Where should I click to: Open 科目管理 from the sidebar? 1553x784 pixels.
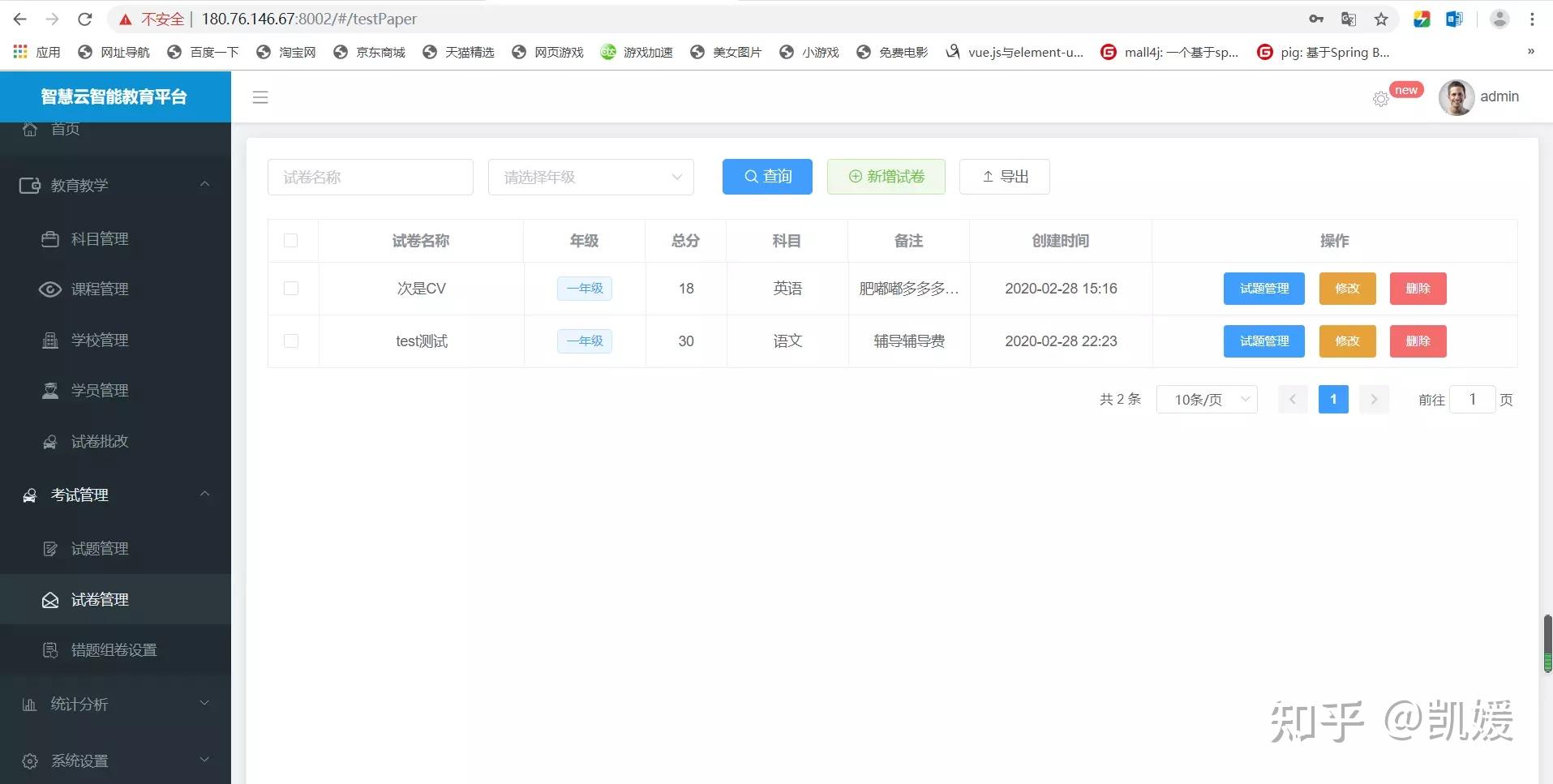tap(99, 238)
